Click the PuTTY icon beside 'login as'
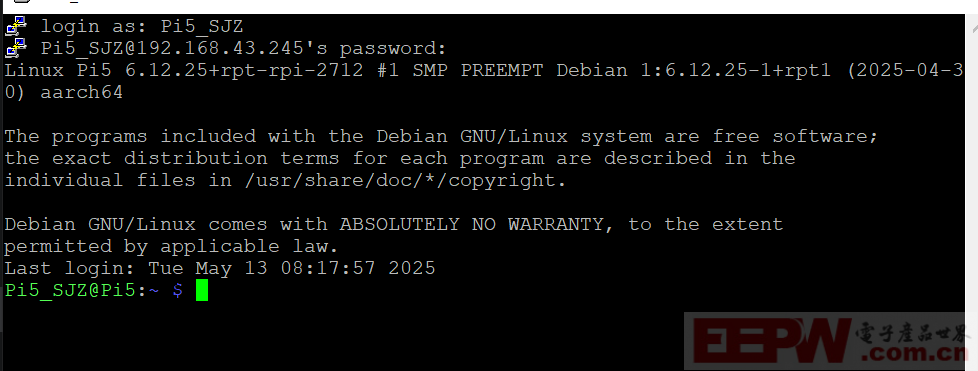Viewport: 978px width, 371px height. click(x=16, y=26)
